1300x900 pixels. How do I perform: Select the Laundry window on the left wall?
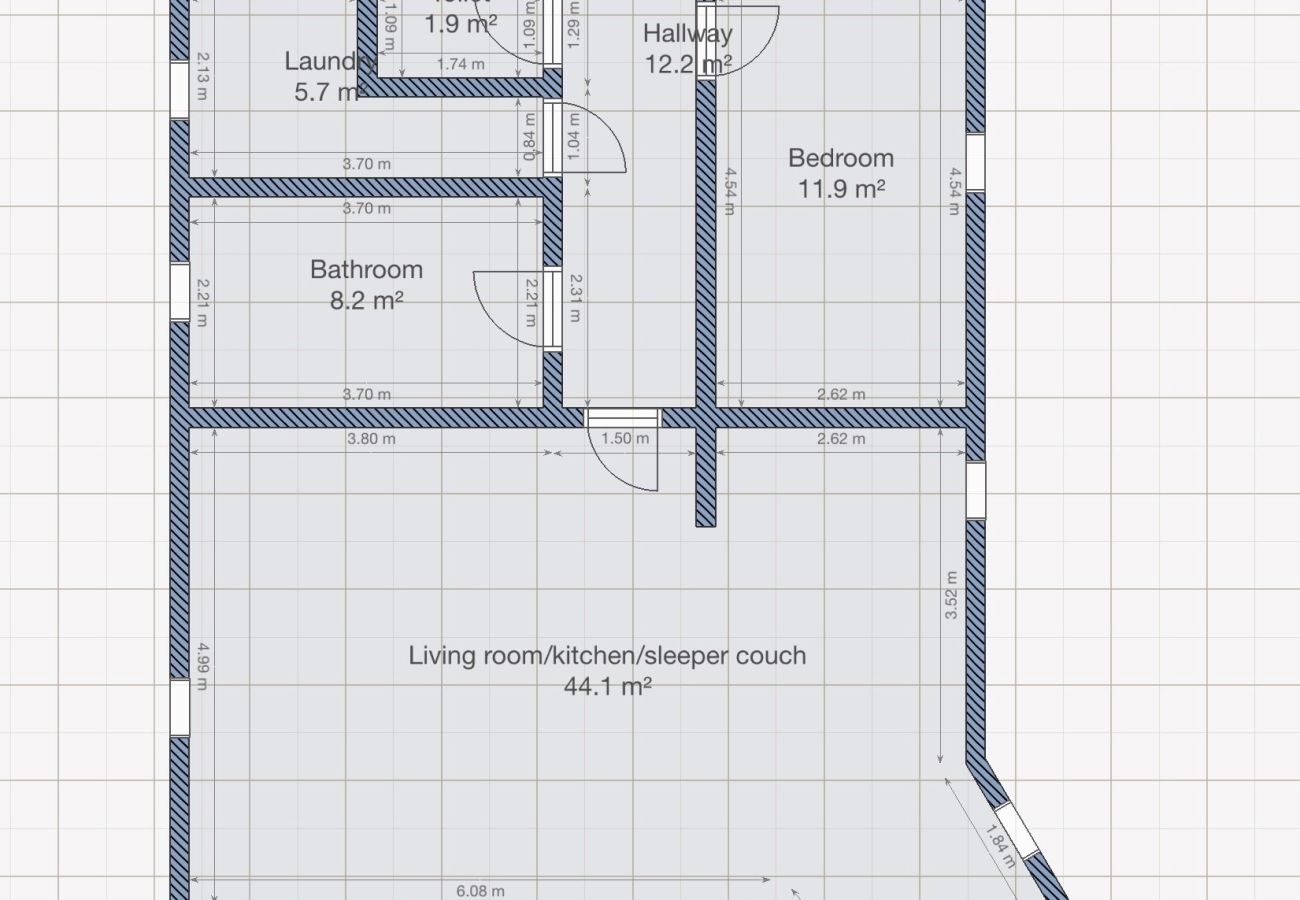[179, 91]
